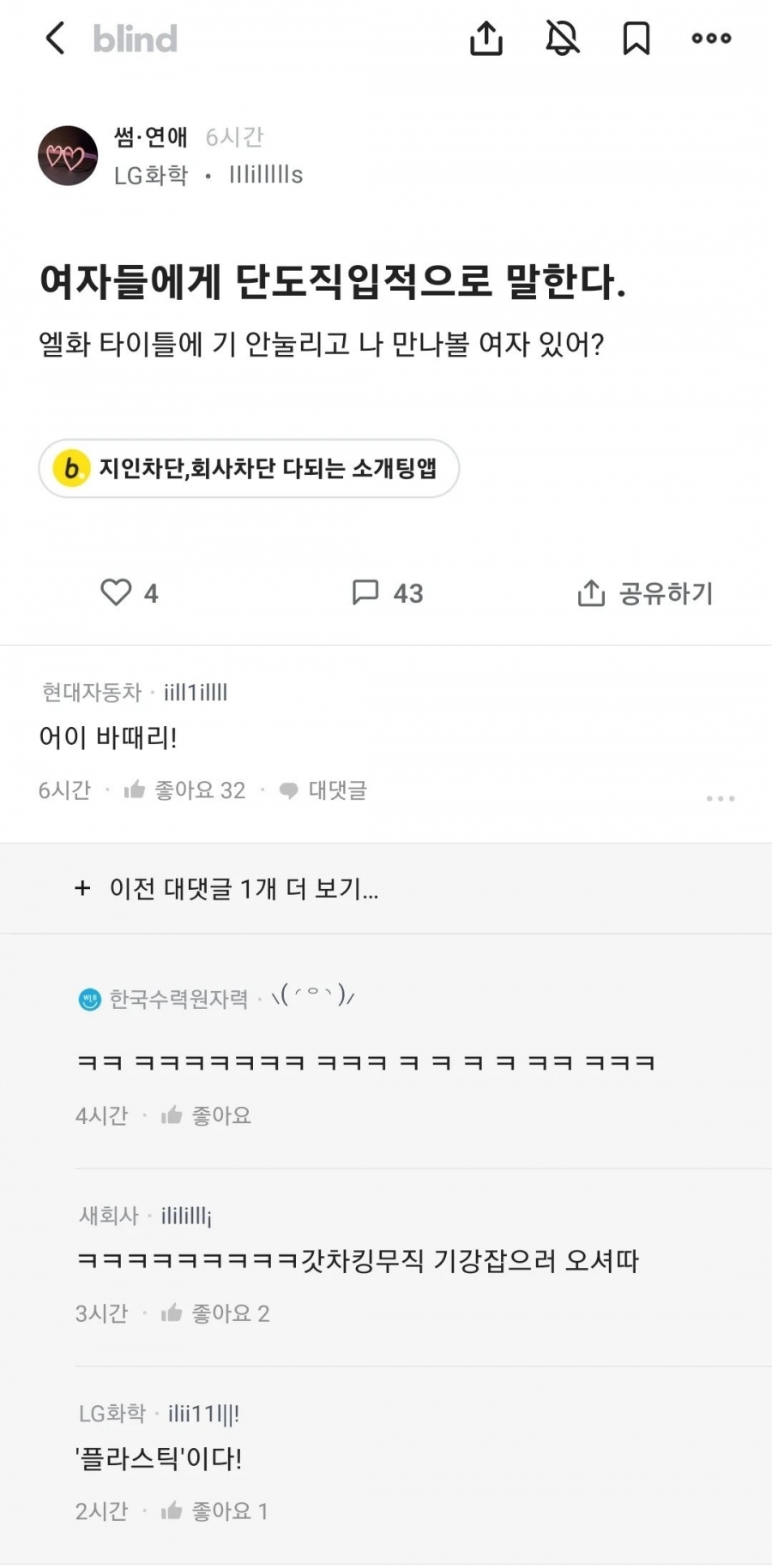Like the 한국수력원자력 reply
This screenshot has width=772, height=1568.
point(207,1115)
